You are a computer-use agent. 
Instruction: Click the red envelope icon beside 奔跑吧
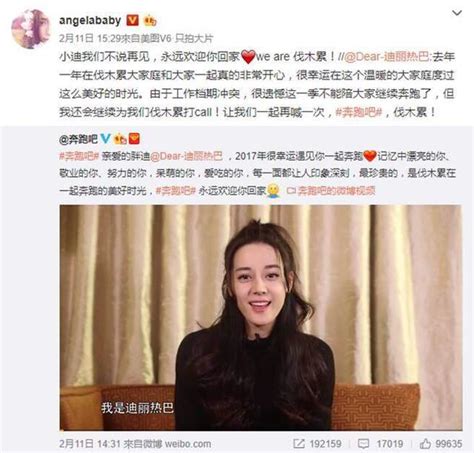pyautogui.click(x=134, y=139)
